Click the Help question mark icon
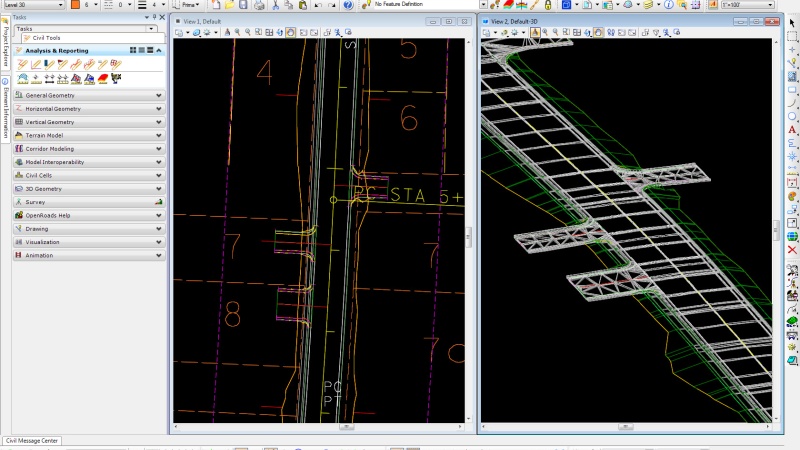Screen dimensions: 800x450 [x=347, y=5]
